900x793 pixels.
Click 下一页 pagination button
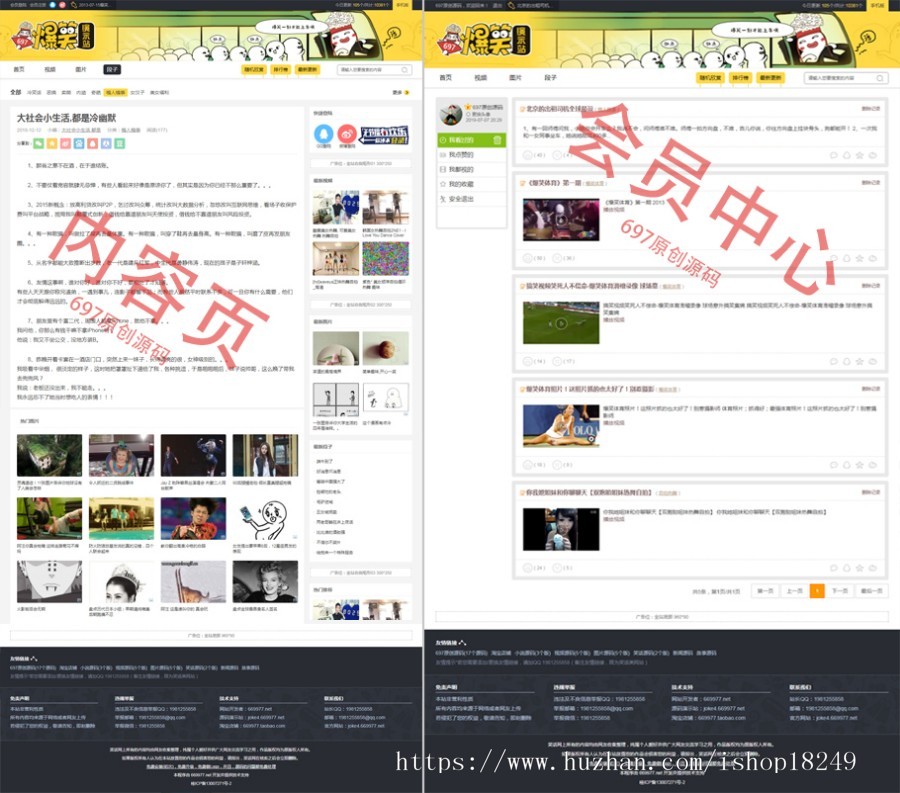pos(840,591)
